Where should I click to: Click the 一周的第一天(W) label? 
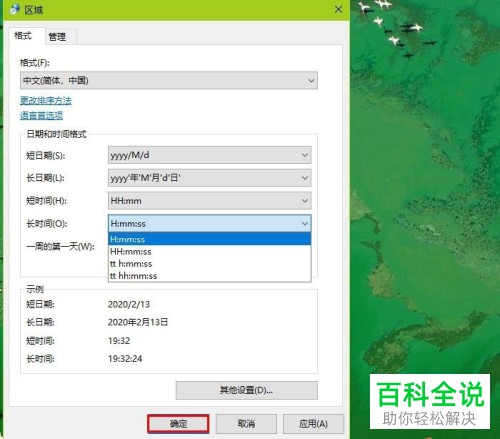(60, 246)
